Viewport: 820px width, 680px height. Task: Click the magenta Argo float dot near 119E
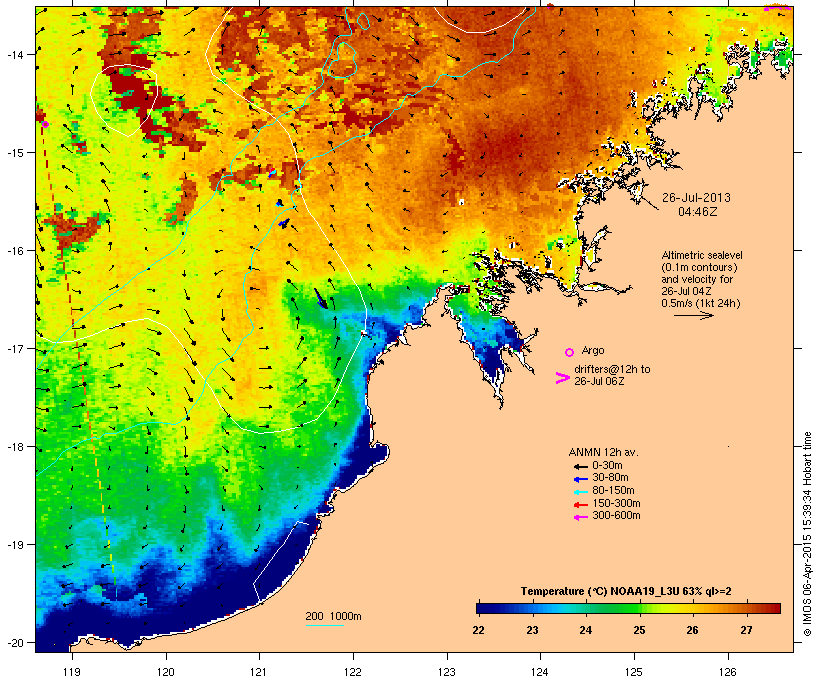click(45, 124)
